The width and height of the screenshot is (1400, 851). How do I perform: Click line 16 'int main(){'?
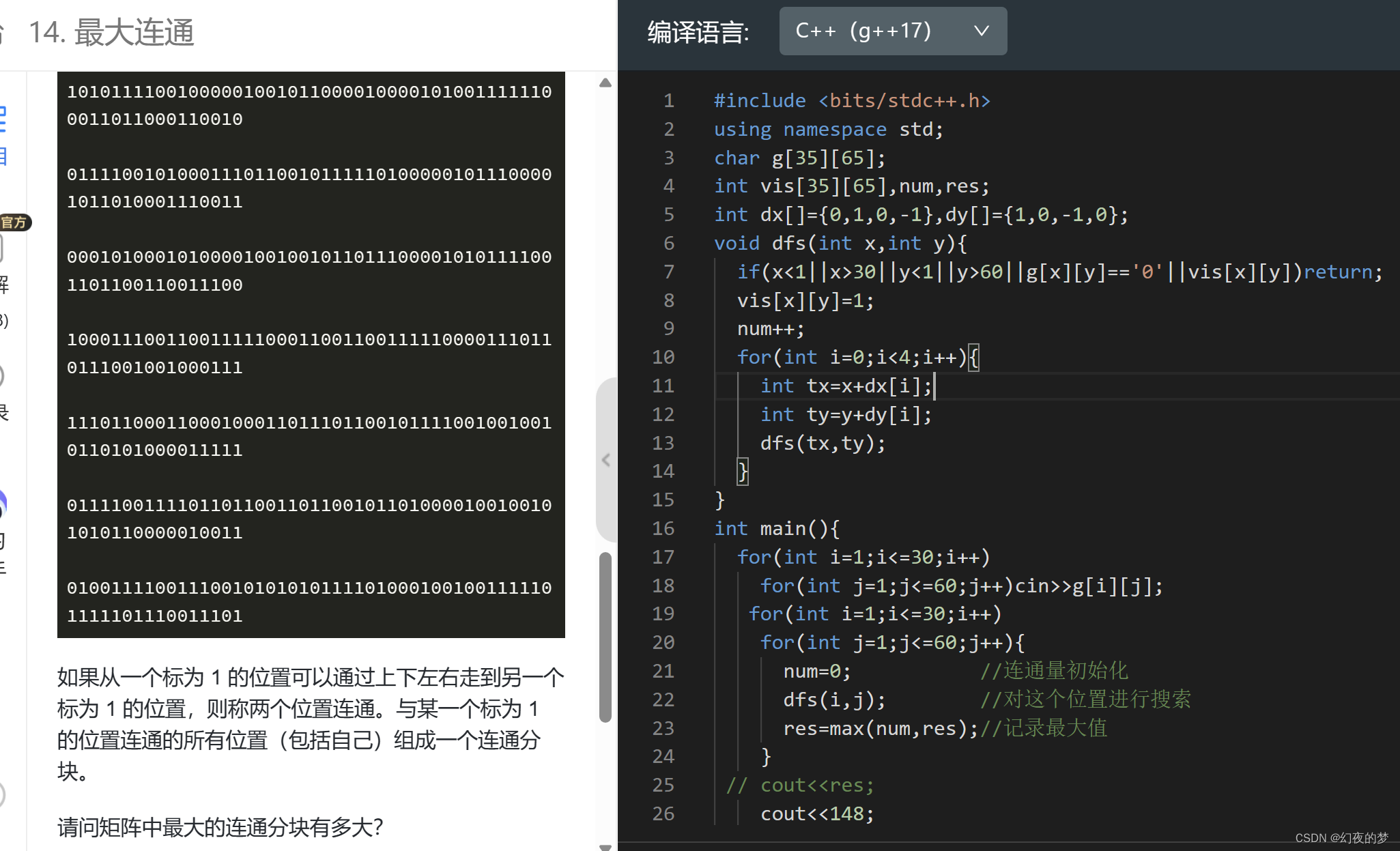(x=777, y=529)
